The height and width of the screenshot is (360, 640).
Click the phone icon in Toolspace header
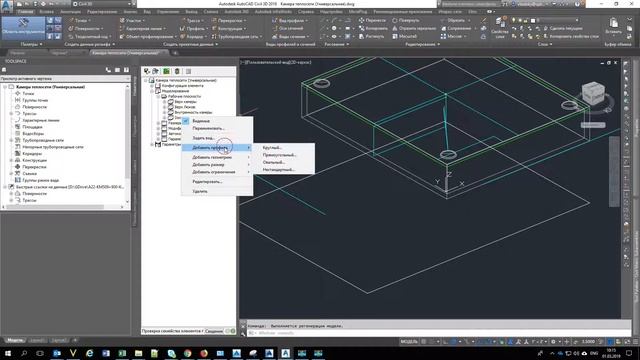108,70
